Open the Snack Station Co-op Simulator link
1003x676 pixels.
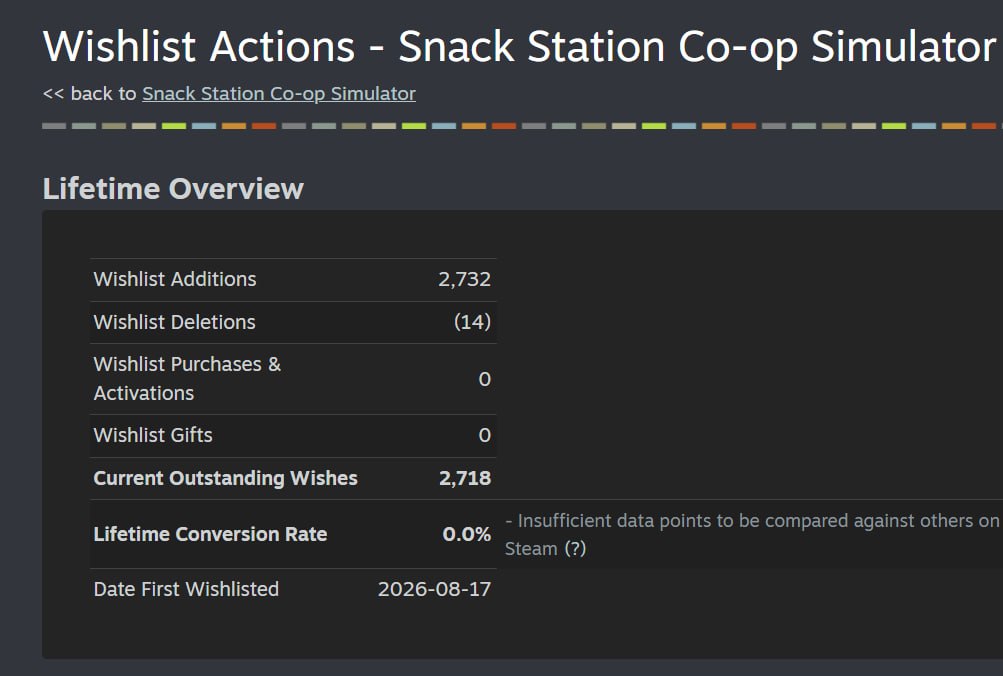(279, 94)
